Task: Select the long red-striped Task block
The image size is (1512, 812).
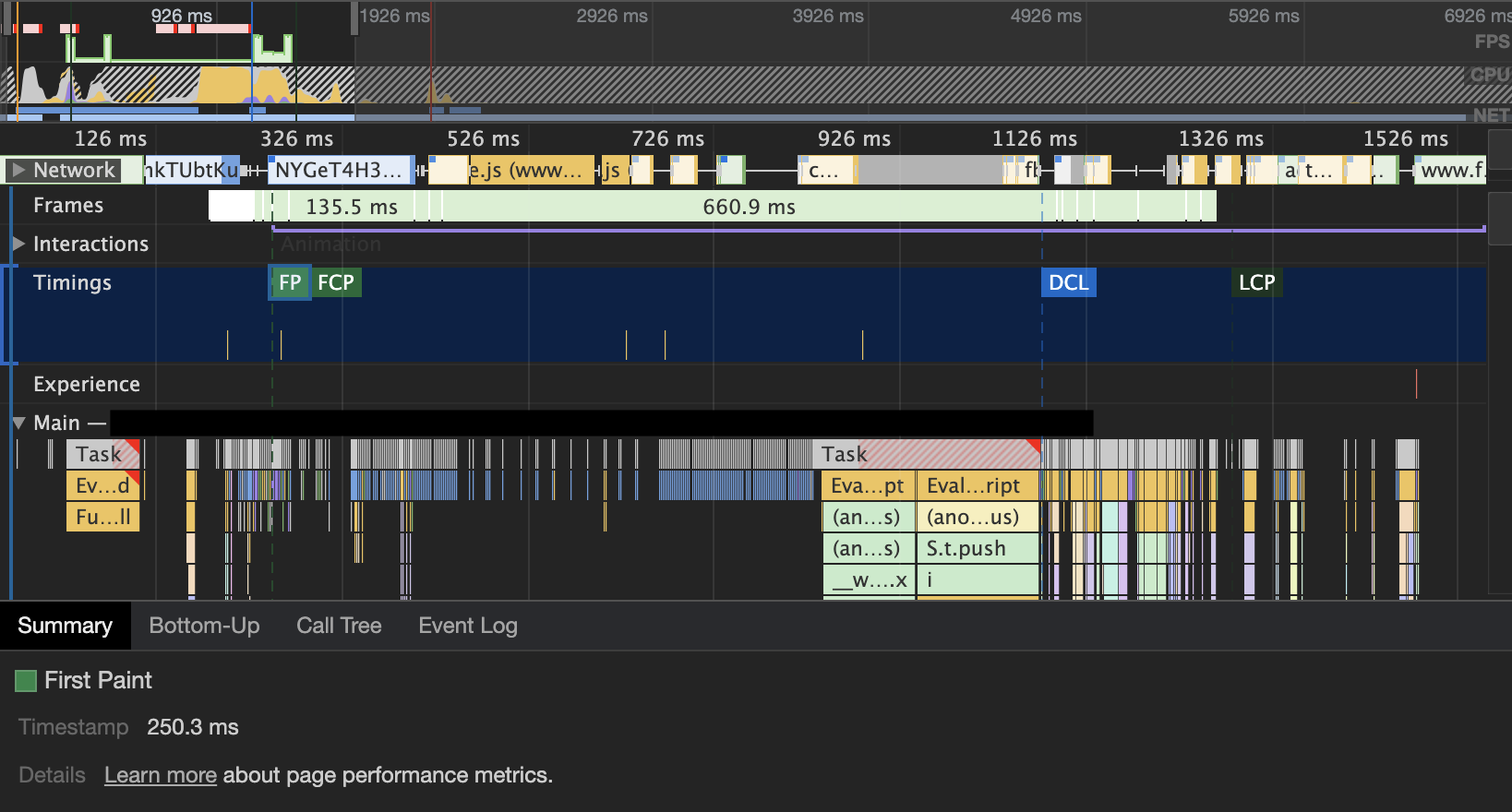Action: click(928, 454)
